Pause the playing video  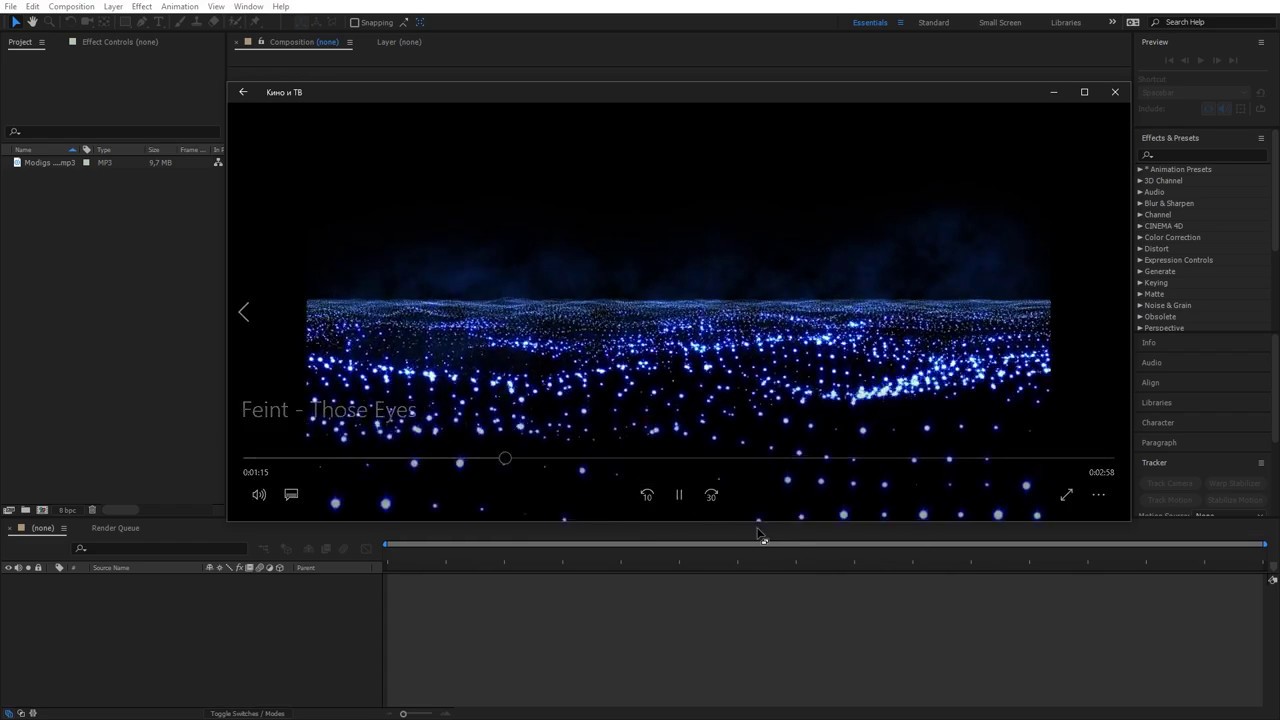679,495
